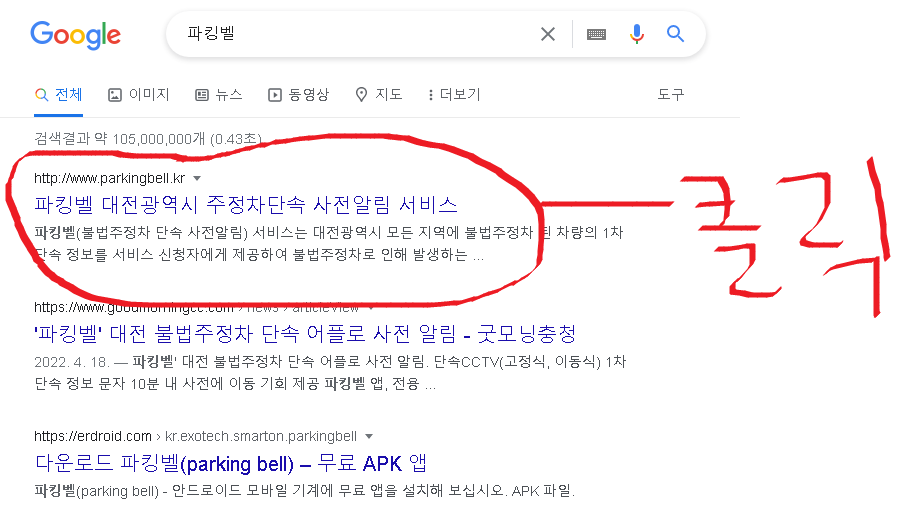924x532 pixels.
Task: Click the 2022. 4. 18. date snippet
Action: 72,362
